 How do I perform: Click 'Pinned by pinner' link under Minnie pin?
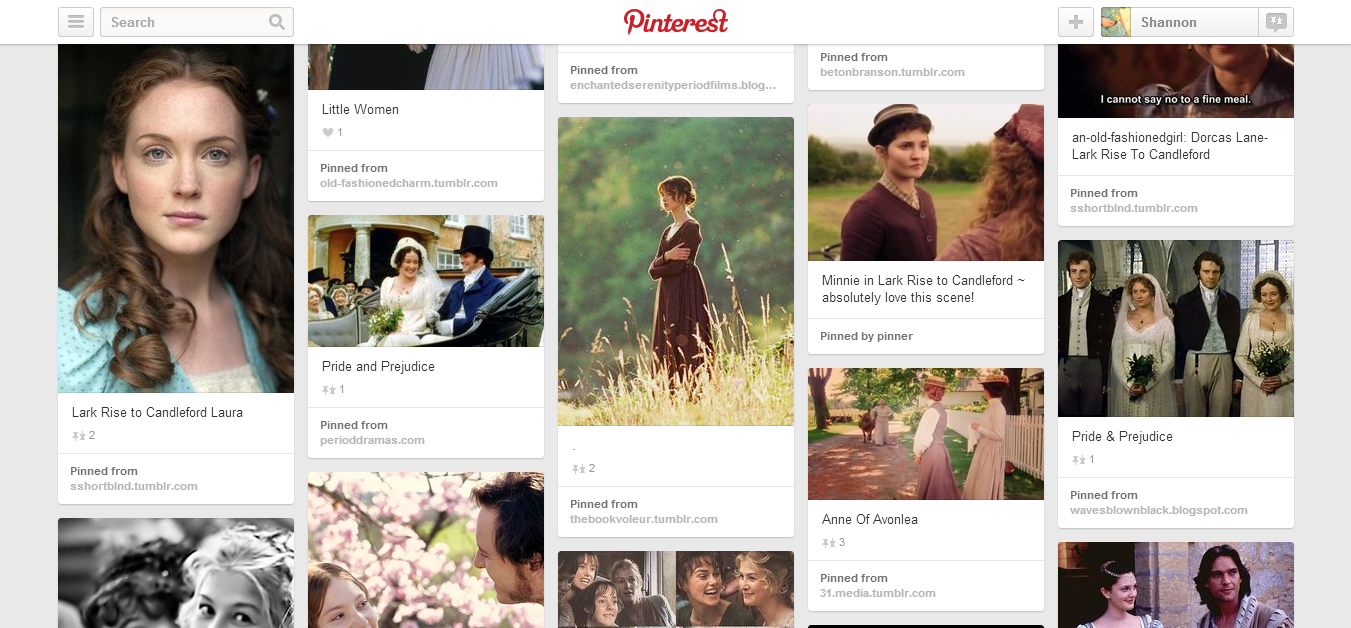(866, 336)
